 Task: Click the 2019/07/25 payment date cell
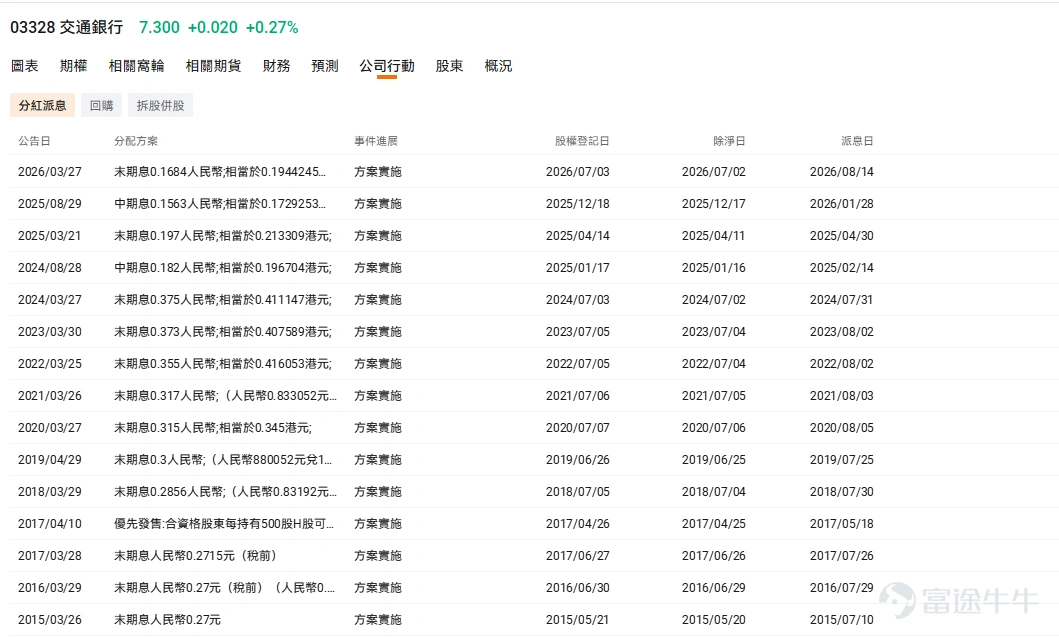click(842, 459)
